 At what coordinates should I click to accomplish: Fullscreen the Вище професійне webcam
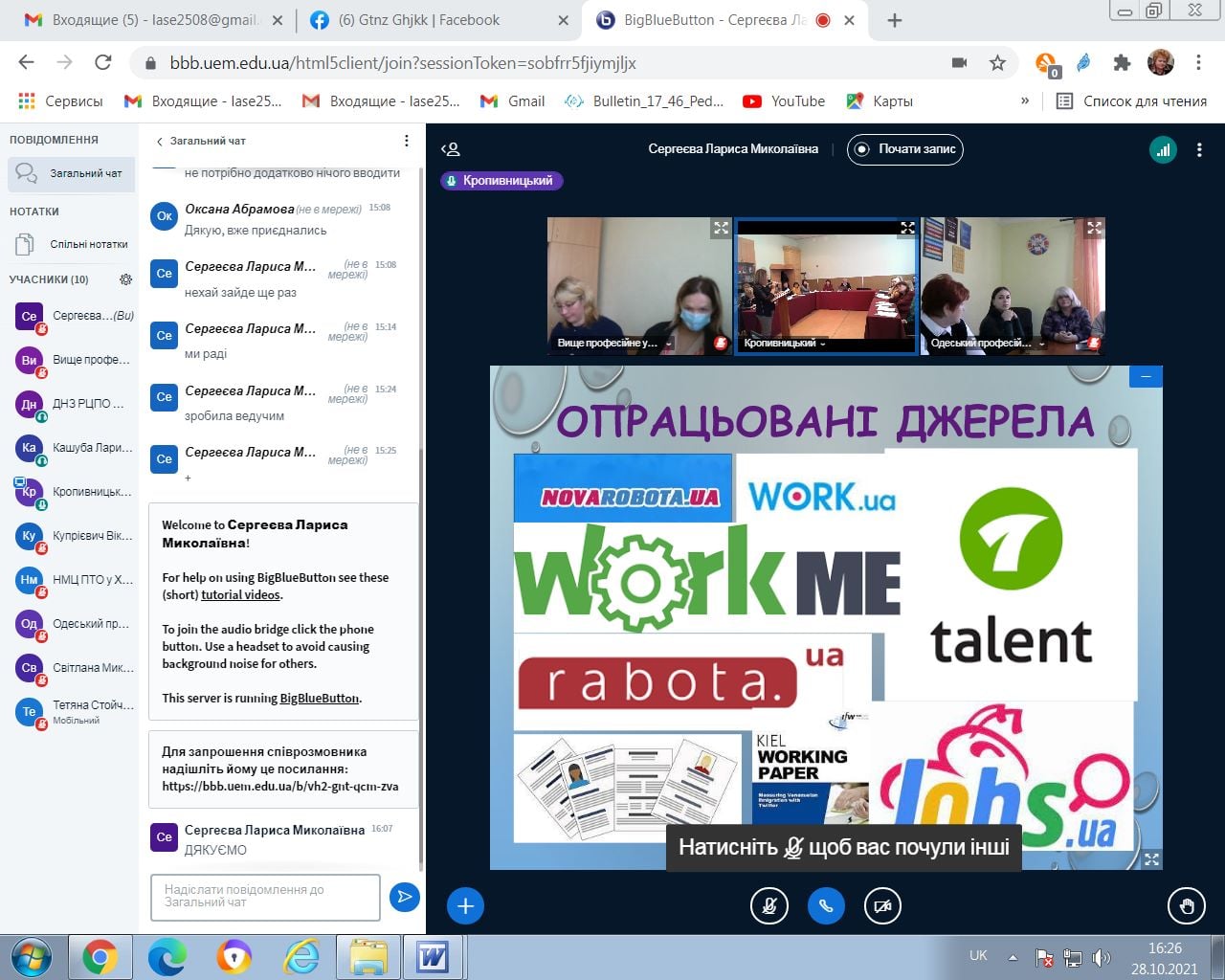pyautogui.click(x=721, y=228)
